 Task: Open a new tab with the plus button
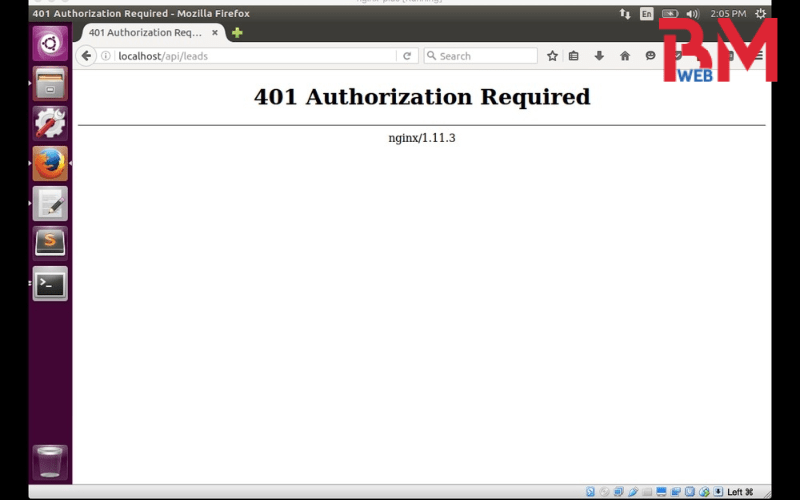click(x=237, y=33)
